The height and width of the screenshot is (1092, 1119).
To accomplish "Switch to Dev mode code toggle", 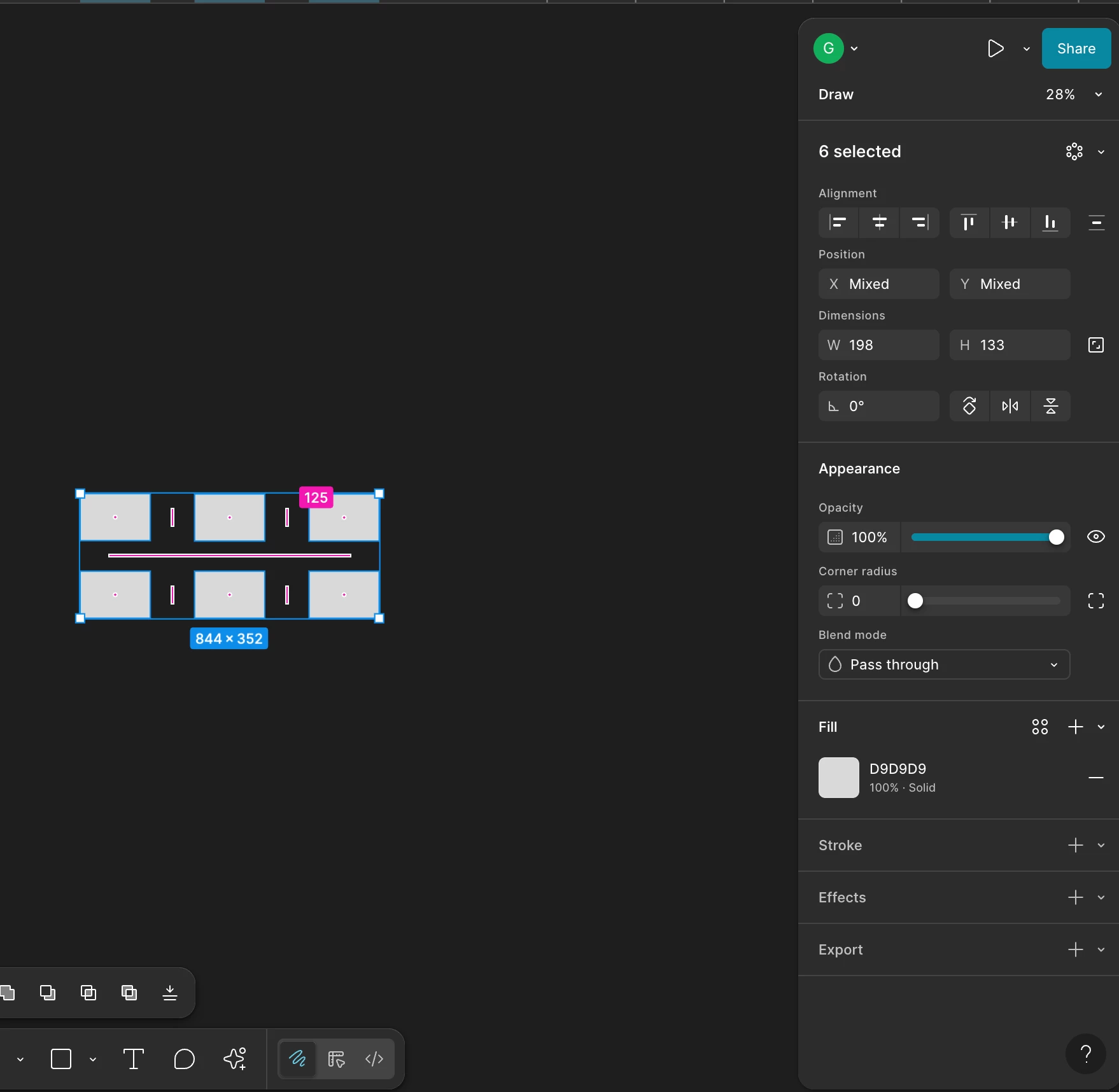I will pyautogui.click(x=374, y=1059).
